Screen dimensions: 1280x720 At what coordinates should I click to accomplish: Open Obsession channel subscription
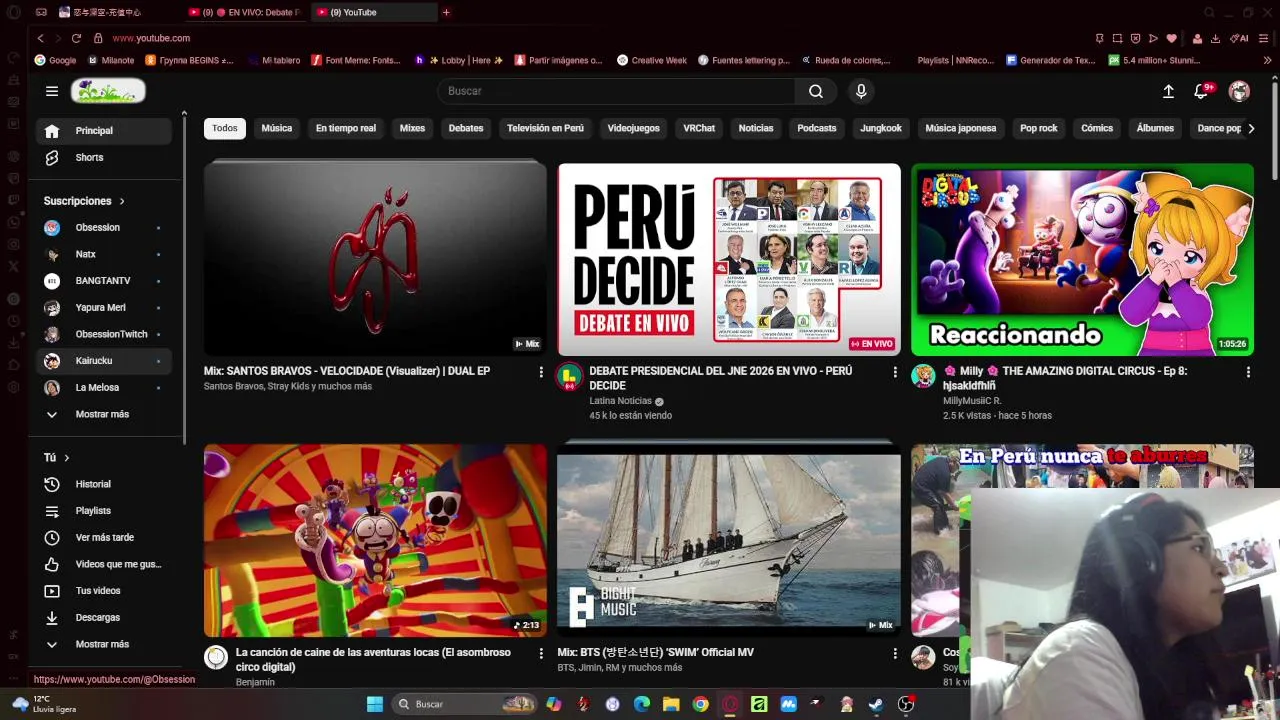pyautogui.click(x=105, y=228)
